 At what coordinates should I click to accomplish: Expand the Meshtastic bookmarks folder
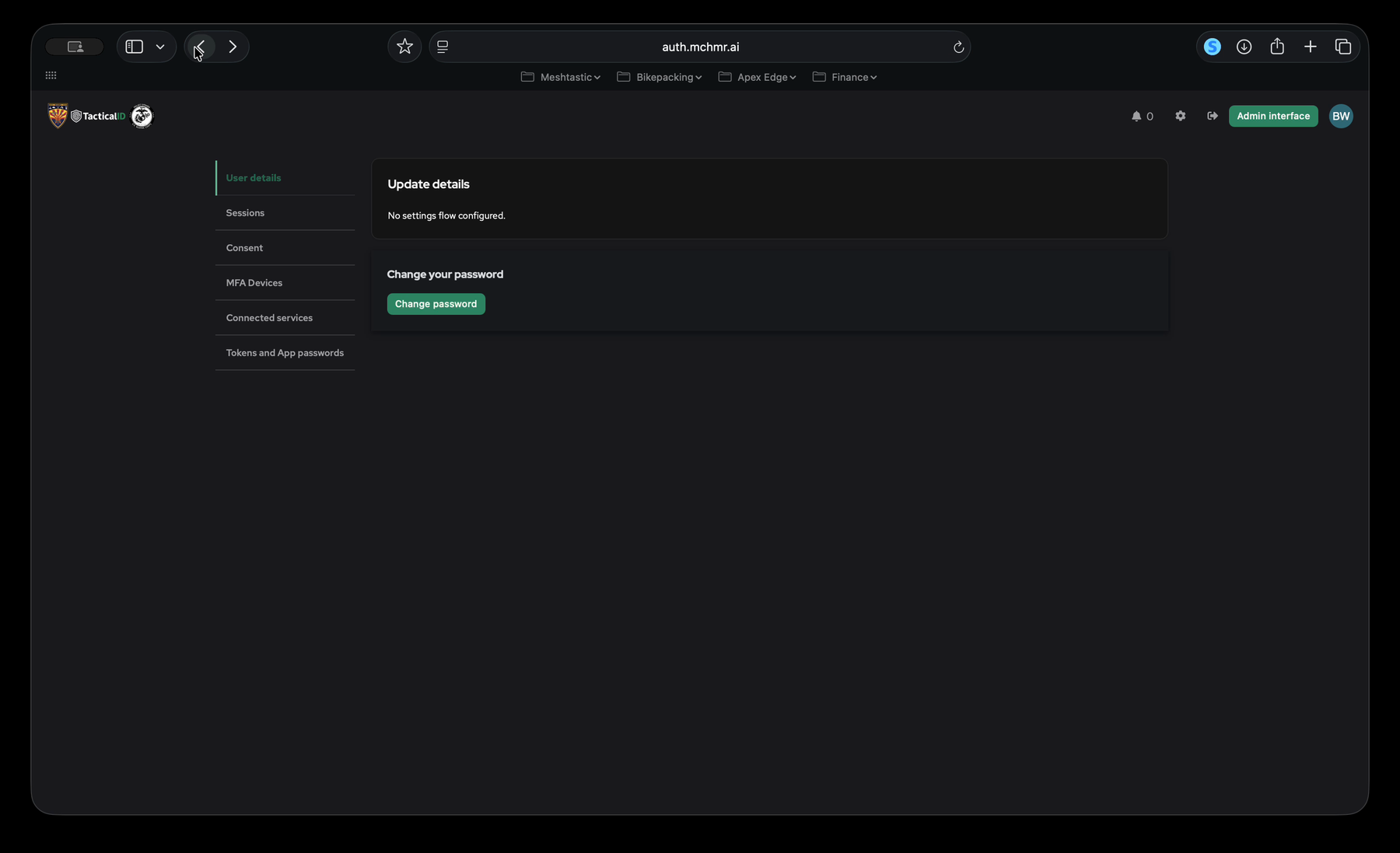coord(561,77)
